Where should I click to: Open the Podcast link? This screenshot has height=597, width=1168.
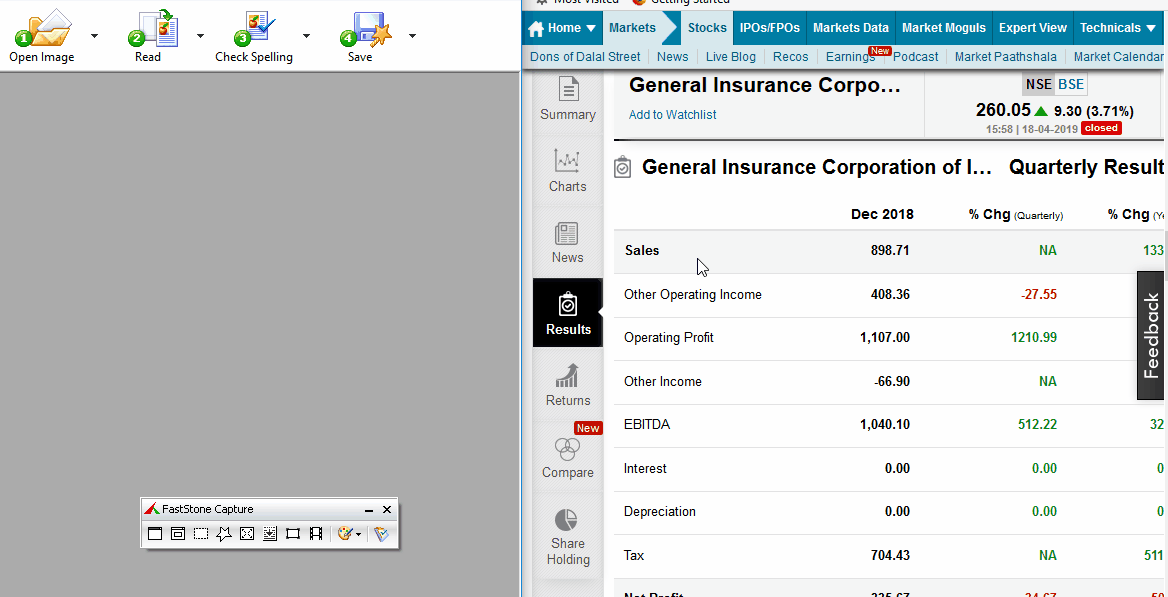pos(915,56)
